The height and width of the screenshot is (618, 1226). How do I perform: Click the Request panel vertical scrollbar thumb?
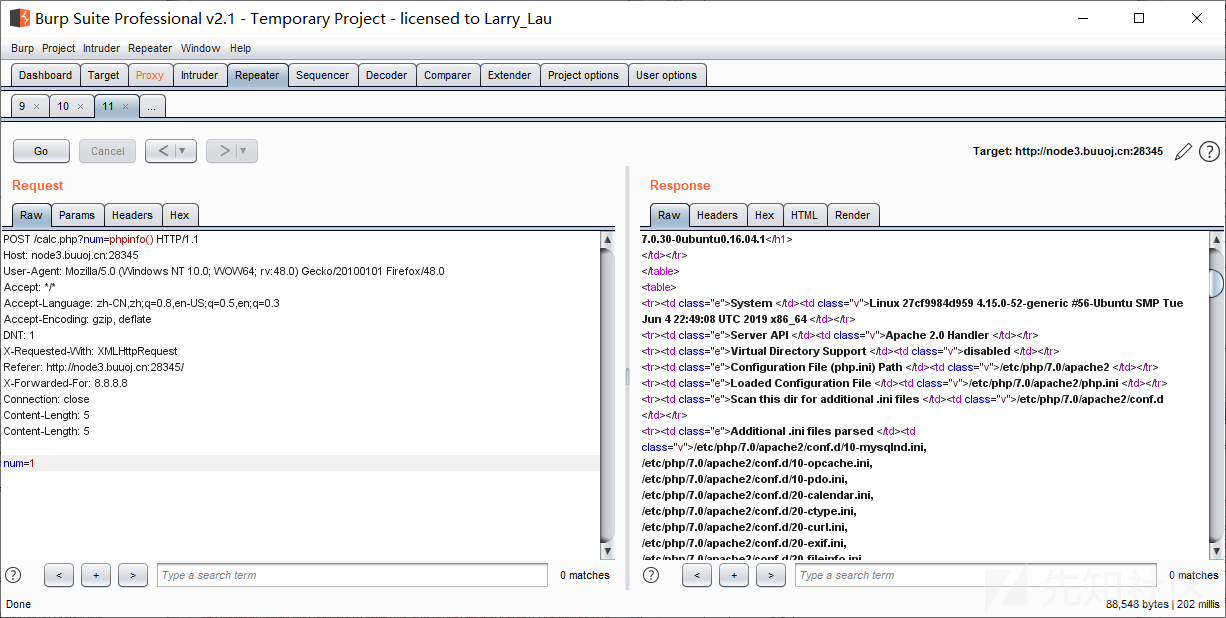click(x=607, y=395)
